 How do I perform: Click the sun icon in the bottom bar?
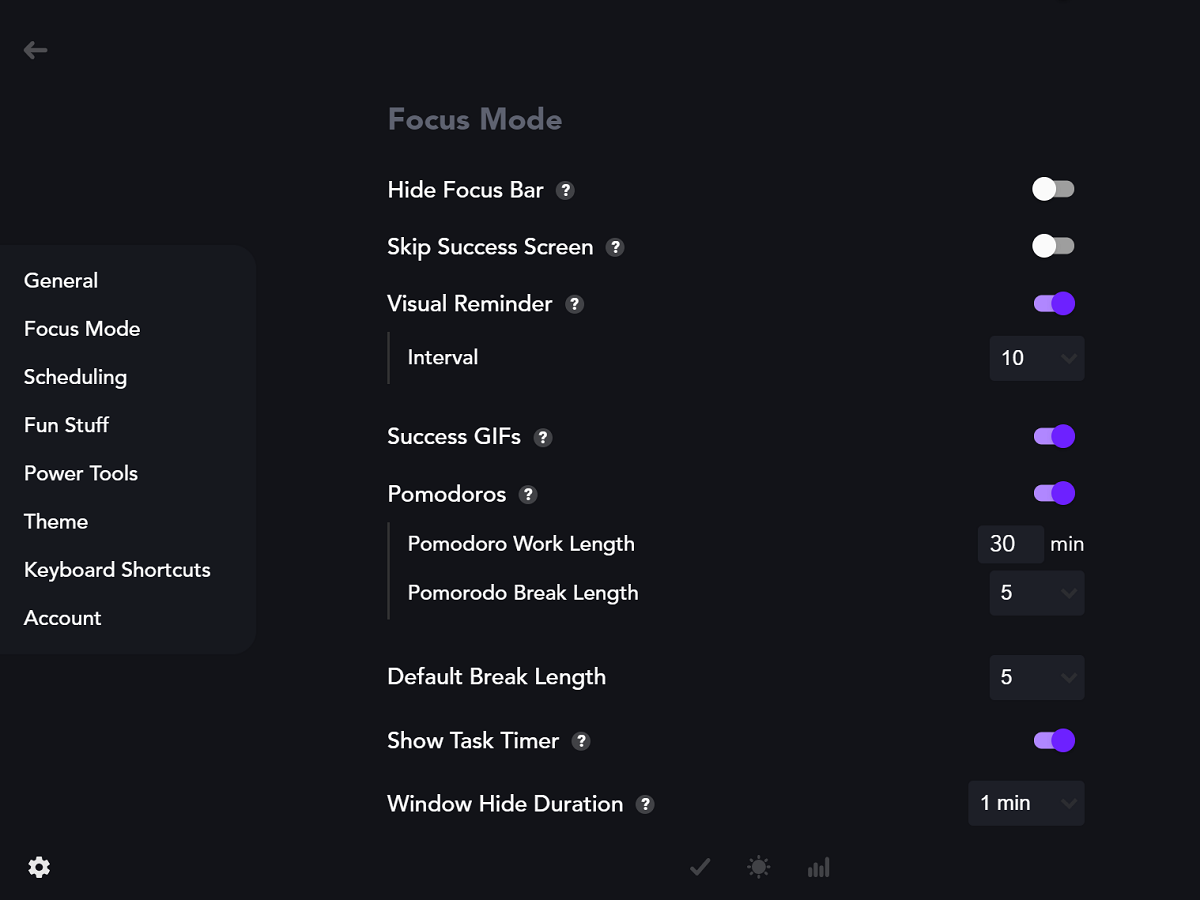759,867
